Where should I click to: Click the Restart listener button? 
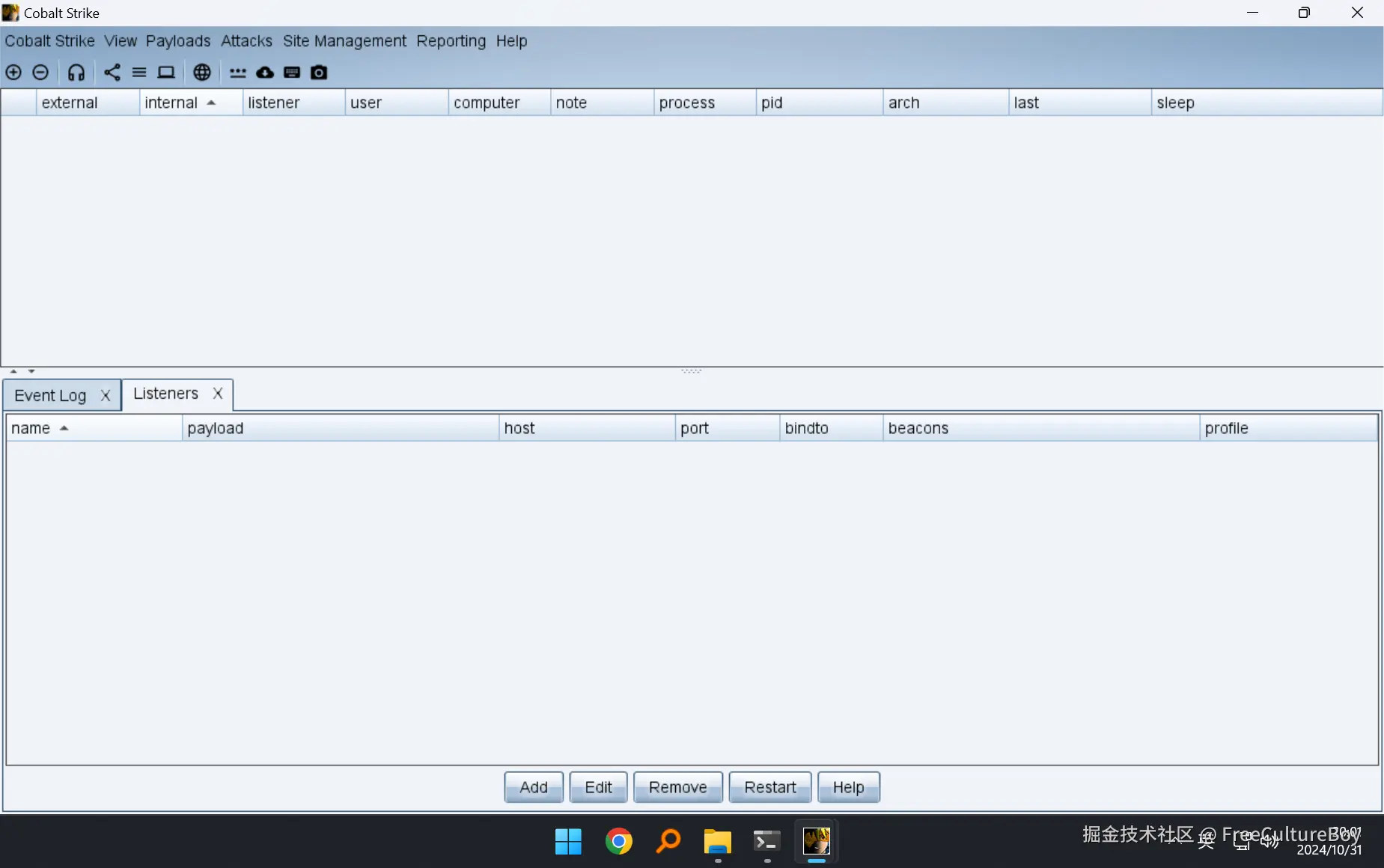coord(770,787)
